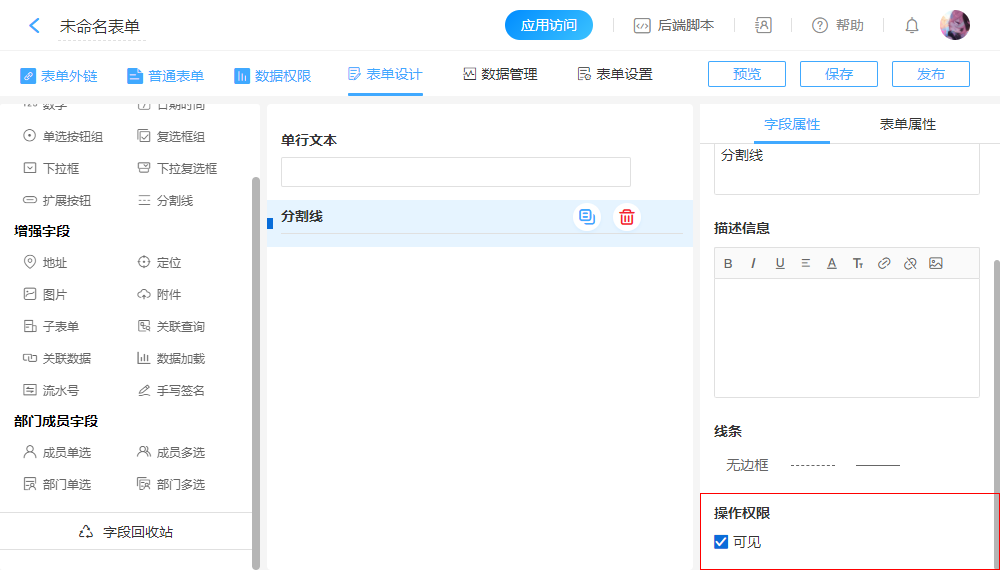
Task: Click the 保存 button
Action: (839, 74)
